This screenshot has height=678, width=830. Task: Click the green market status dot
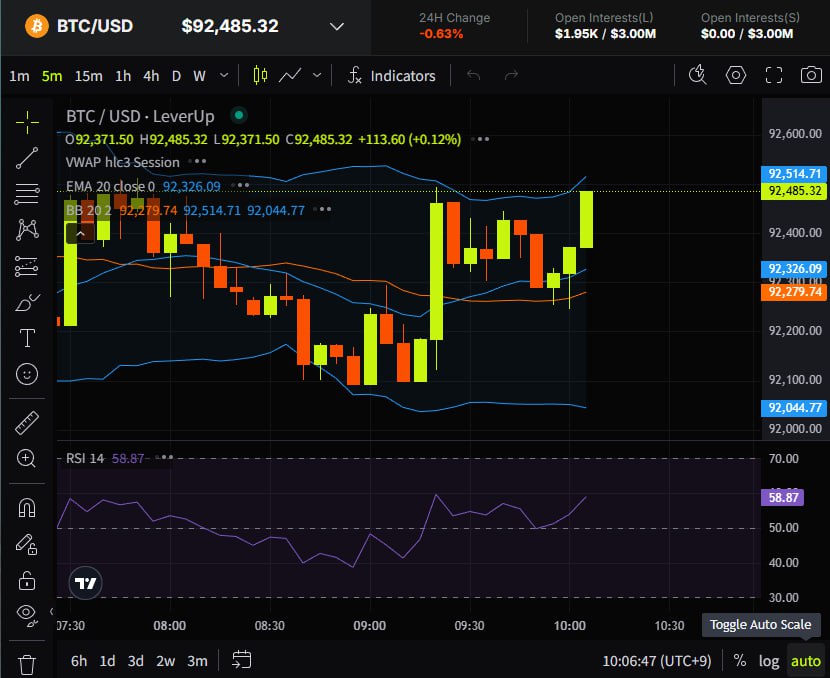click(x=239, y=115)
